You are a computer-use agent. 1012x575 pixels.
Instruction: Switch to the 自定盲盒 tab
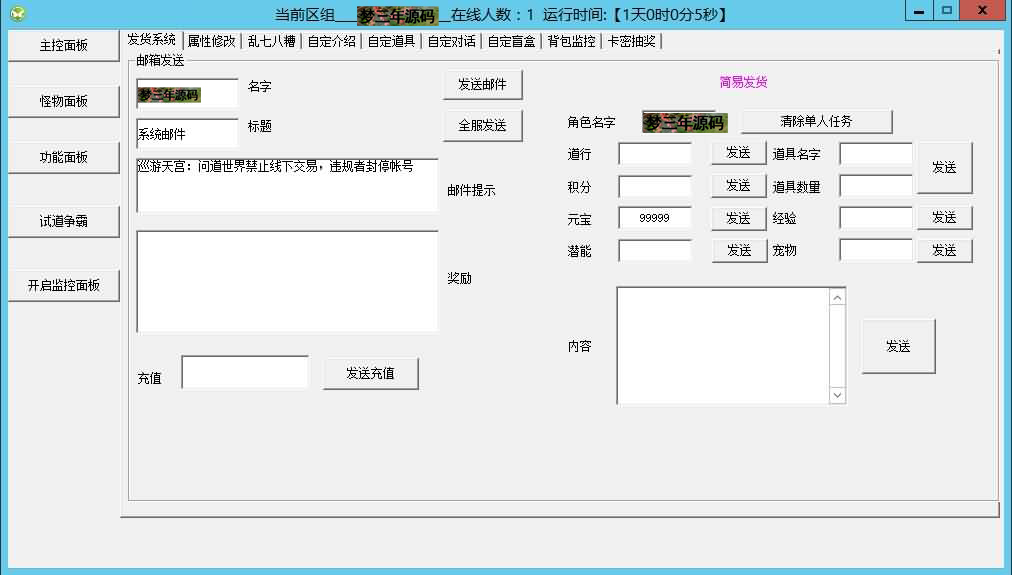(x=512, y=41)
